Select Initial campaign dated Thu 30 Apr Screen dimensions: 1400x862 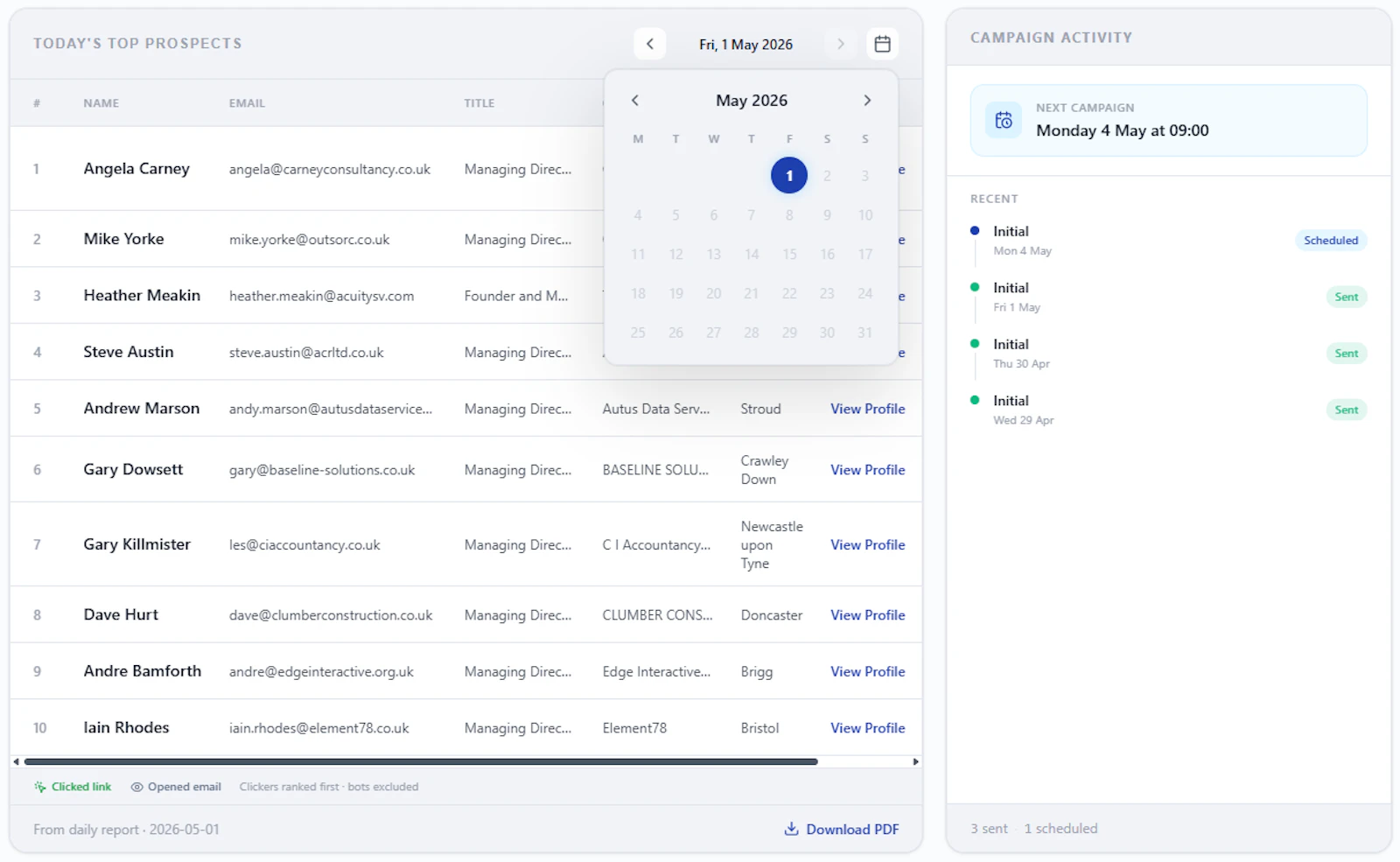click(x=1169, y=354)
